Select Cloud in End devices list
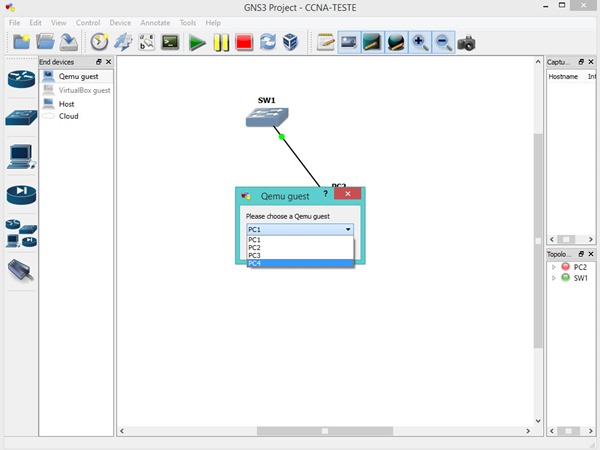This screenshot has width=600, height=450. tap(76, 116)
